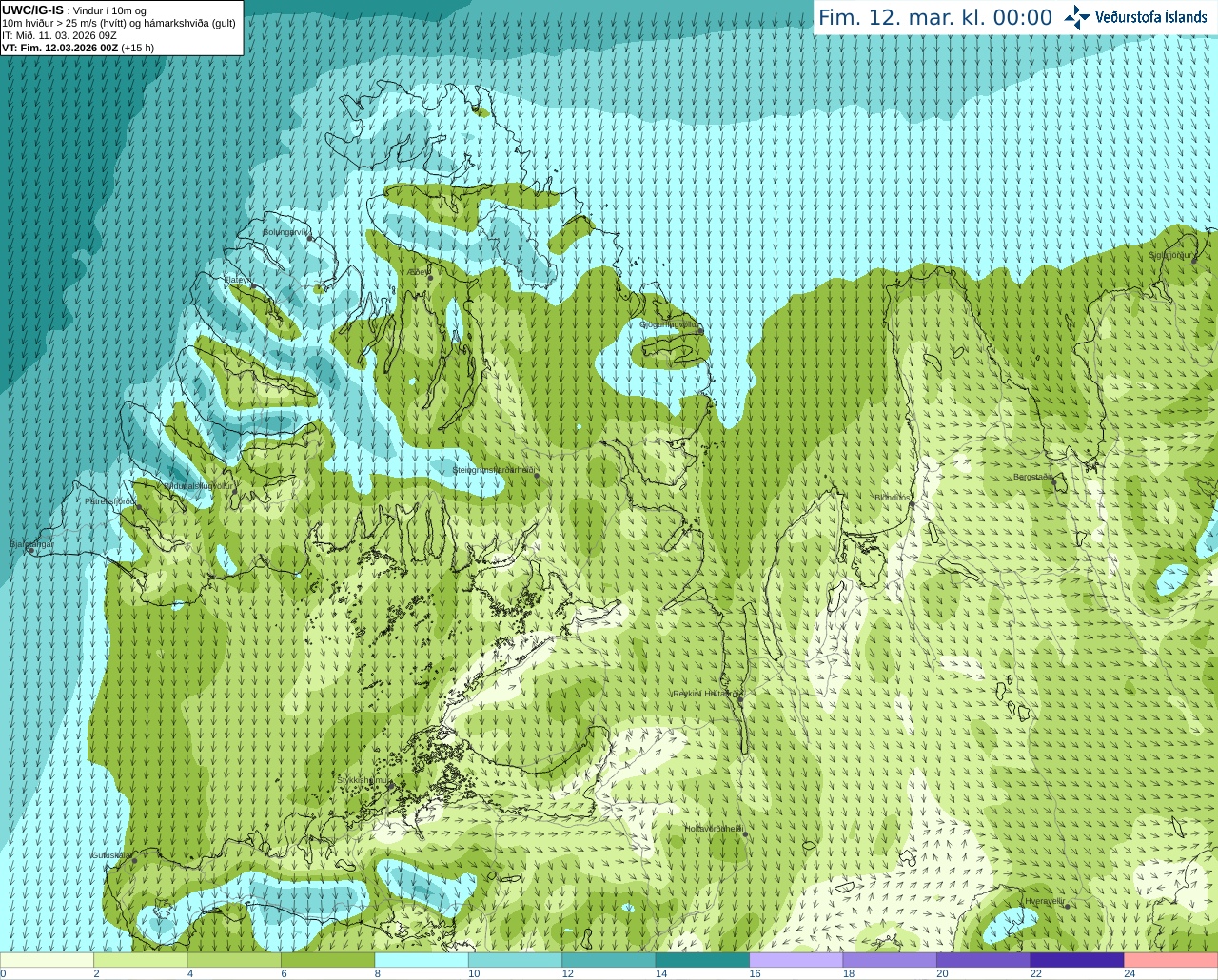Viewport: 1218px width, 980px height.
Task: Select the 'UWC/IG-IS' model title text
Action: tap(32, 10)
